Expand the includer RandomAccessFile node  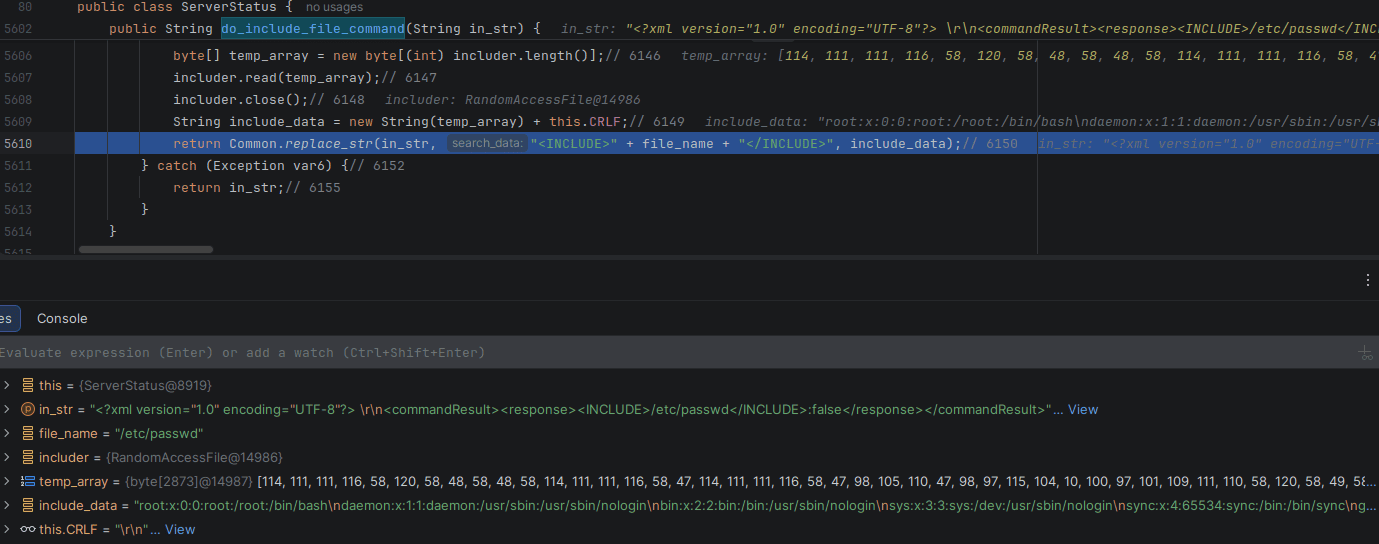[7, 457]
